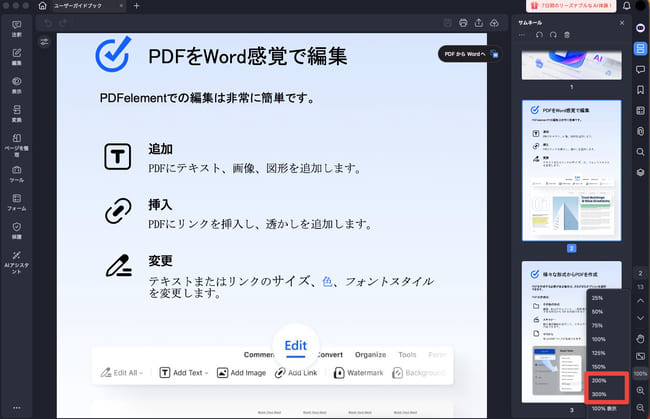This screenshot has width=650, height=419.
Task: Open the notification bell
Action: (x=627, y=6)
